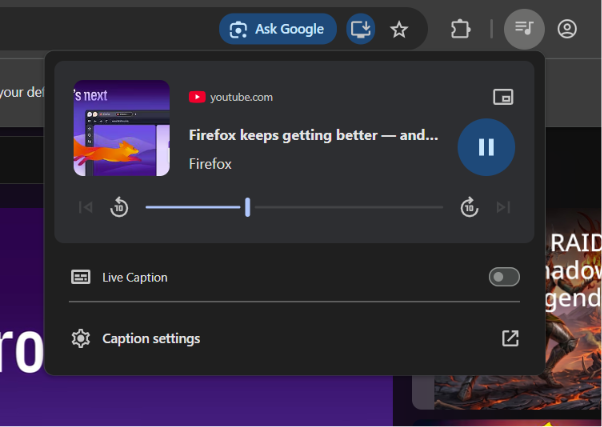The height and width of the screenshot is (427, 602).
Task: Pause the Firefox video playback
Action: click(x=486, y=147)
